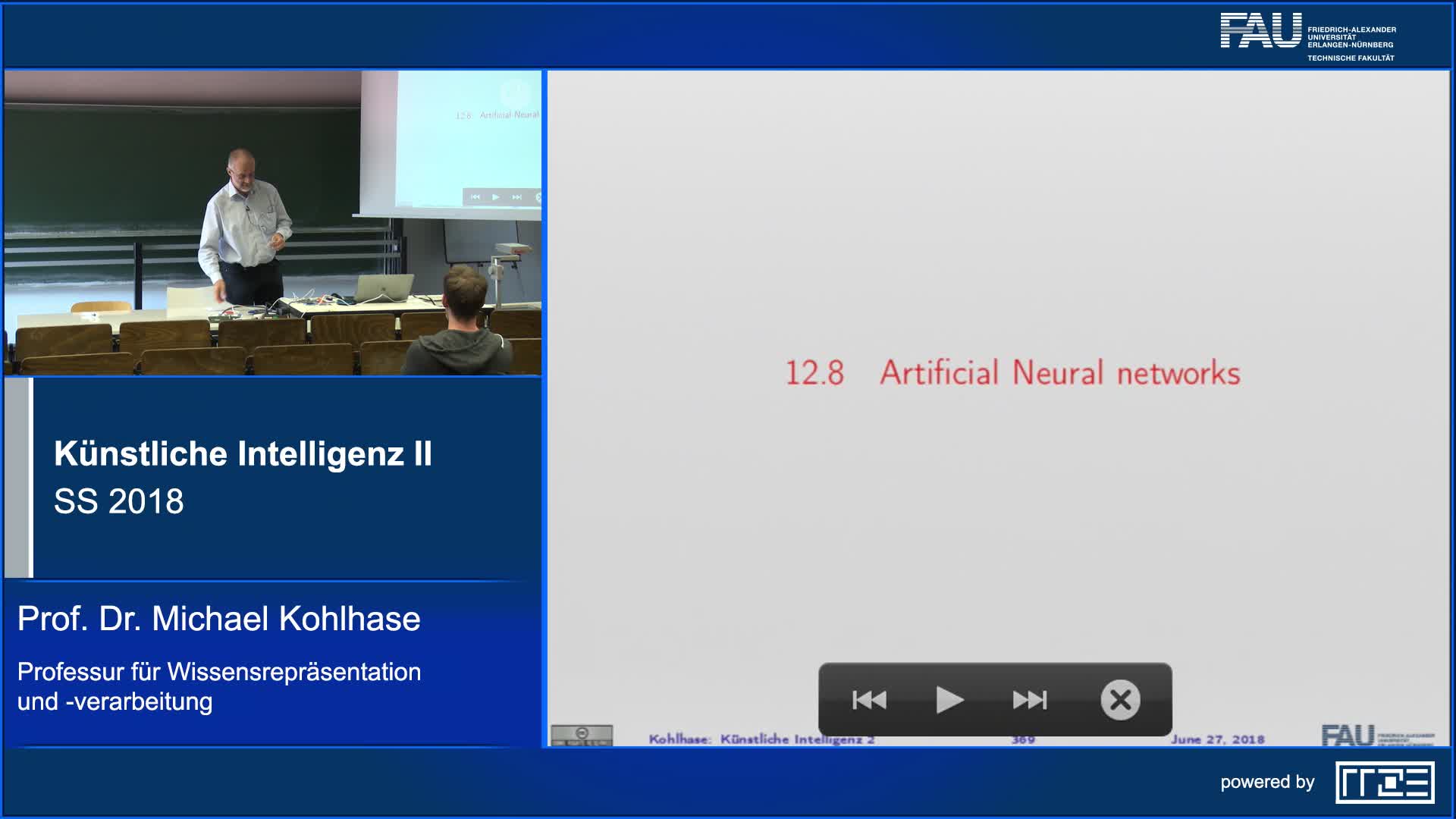Click the 'Prof. Dr. Michael Kohlhase' name text

pyautogui.click(x=218, y=619)
